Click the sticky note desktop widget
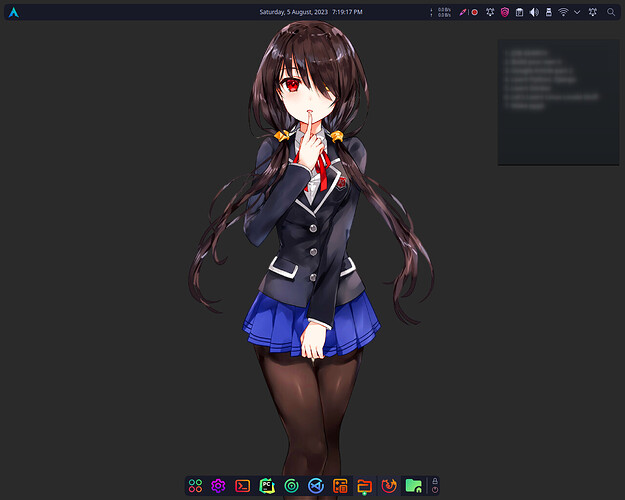 (558, 102)
